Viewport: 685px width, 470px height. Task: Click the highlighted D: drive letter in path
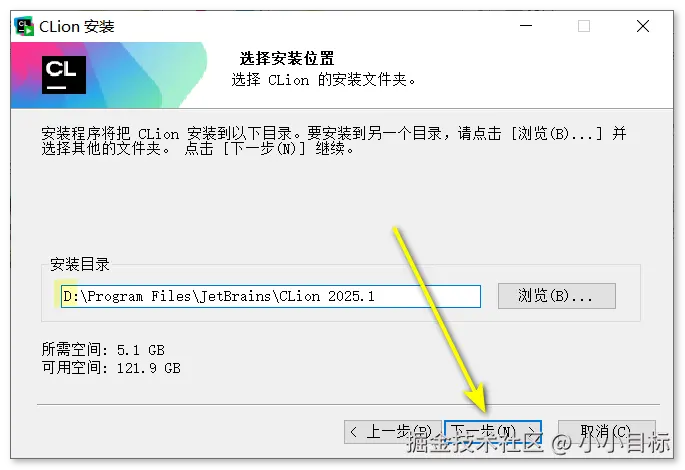pos(70,297)
